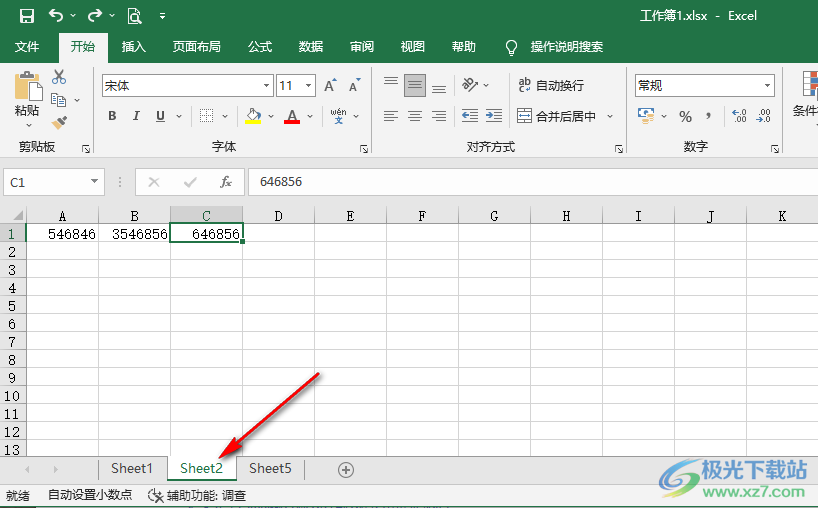Viewport: 818px width, 508px height.
Task: Paste clipboard contents with 粘贴 icon
Action: (28, 87)
